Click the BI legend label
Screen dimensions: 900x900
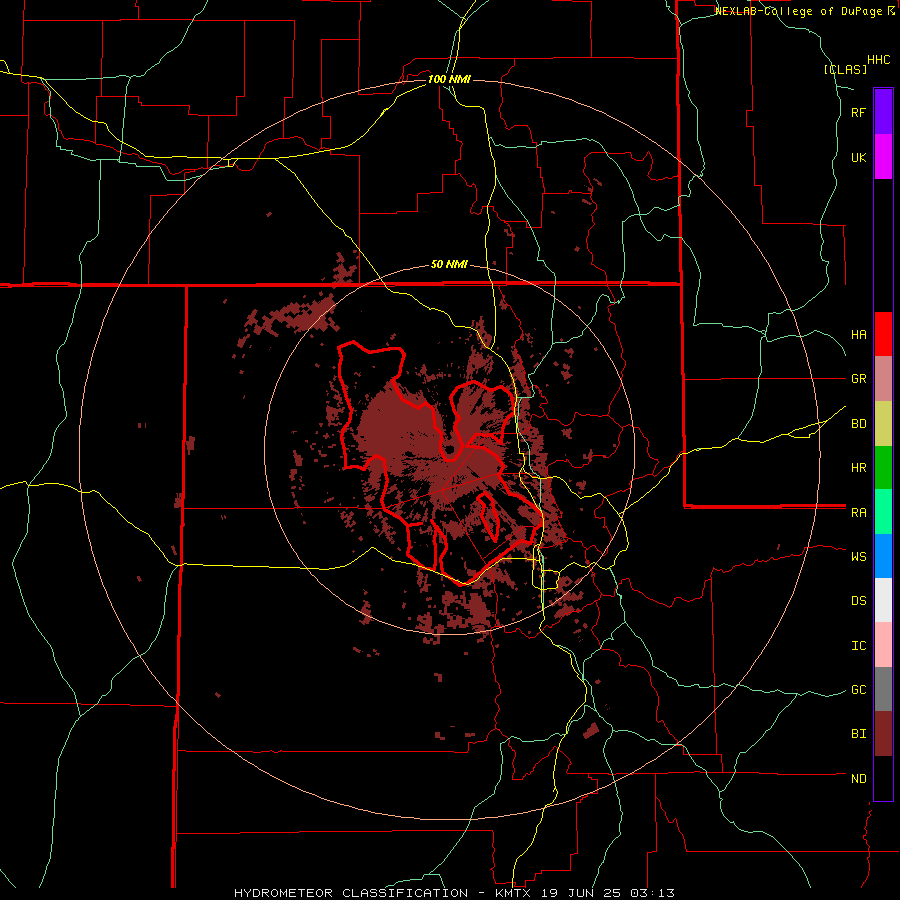[x=858, y=734]
